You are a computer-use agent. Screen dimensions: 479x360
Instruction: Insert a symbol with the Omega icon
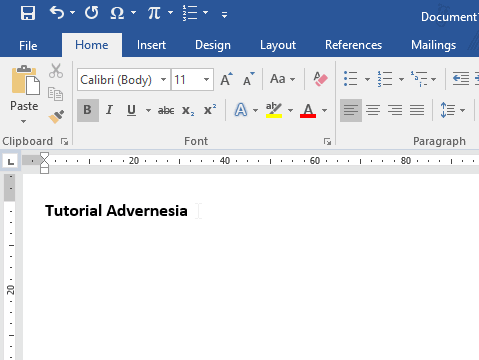click(117, 13)
